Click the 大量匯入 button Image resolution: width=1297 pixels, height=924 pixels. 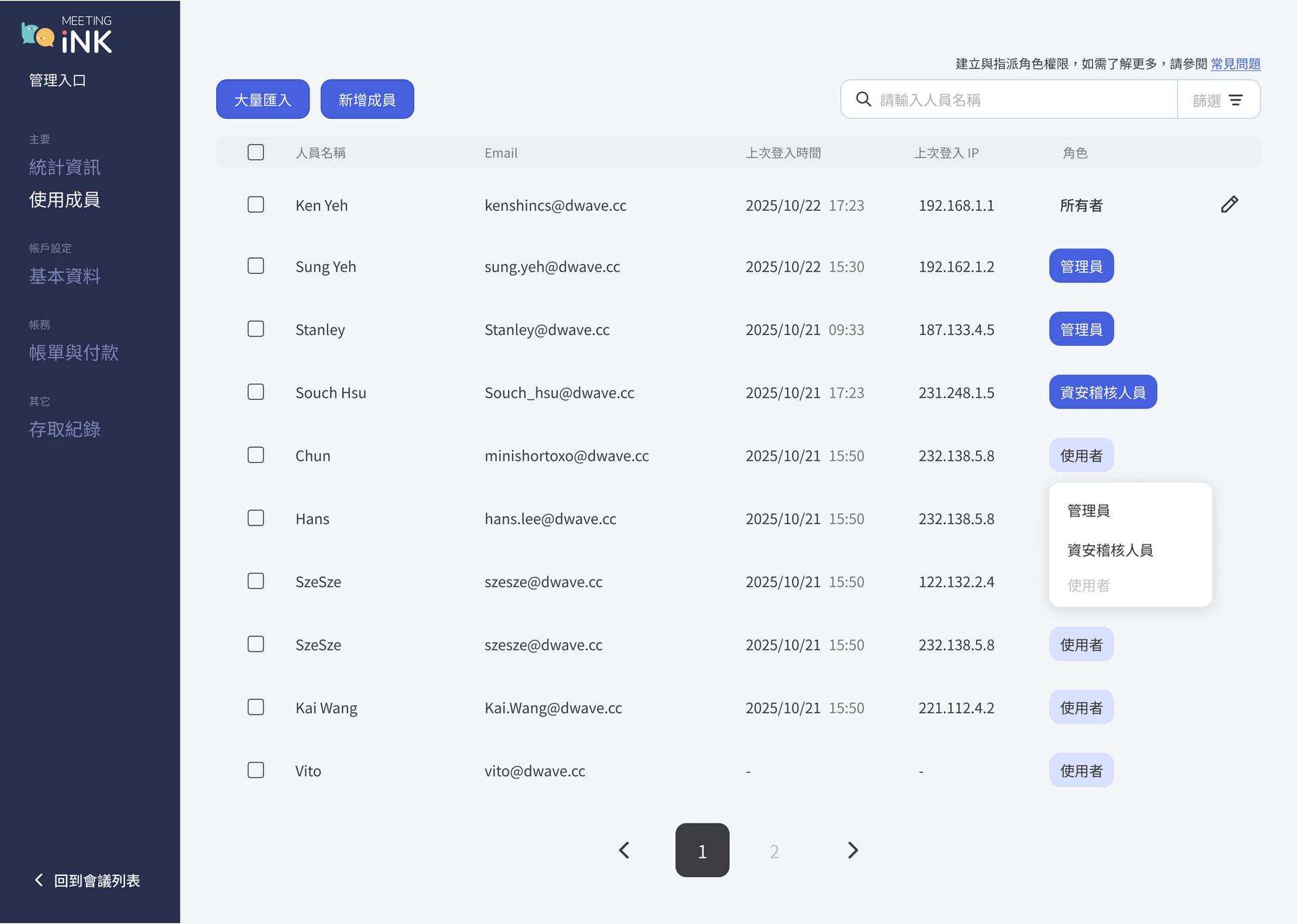[x=263, y=99]
